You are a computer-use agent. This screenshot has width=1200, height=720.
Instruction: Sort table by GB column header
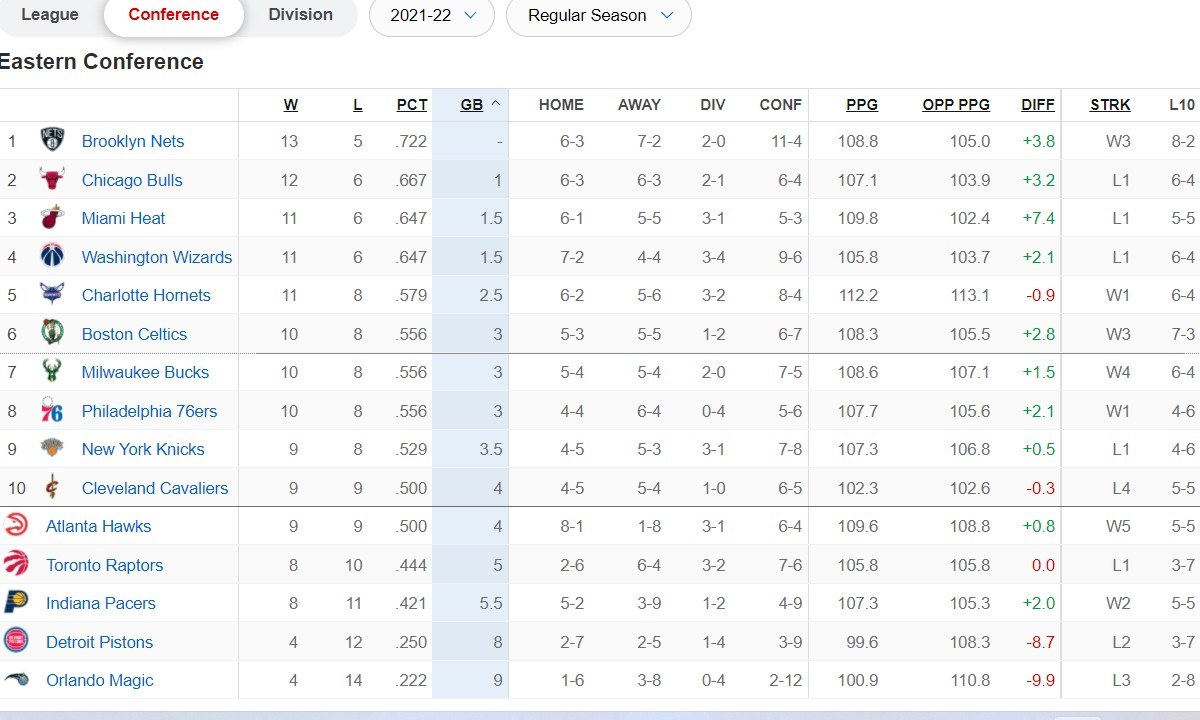coord(471,105)
